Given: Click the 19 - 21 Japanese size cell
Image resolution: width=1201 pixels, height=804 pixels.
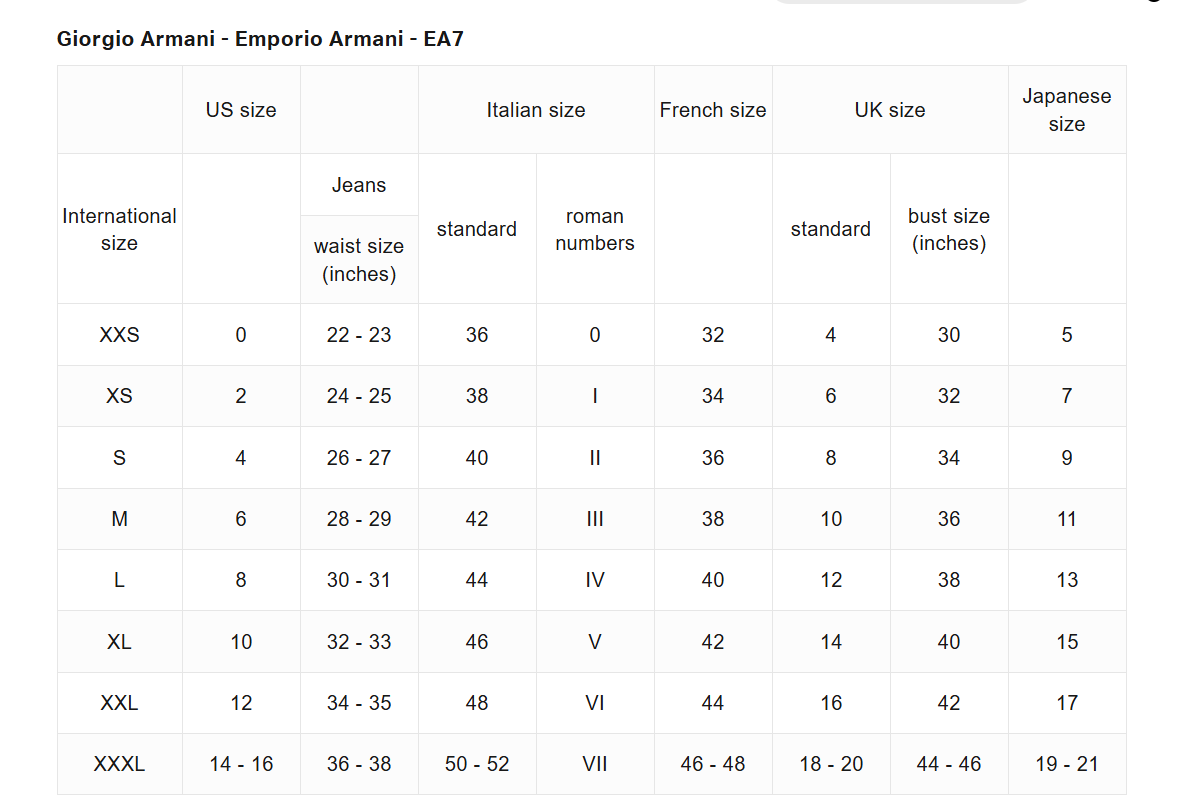Looking at the screenshot, I should pos(1067,764).
